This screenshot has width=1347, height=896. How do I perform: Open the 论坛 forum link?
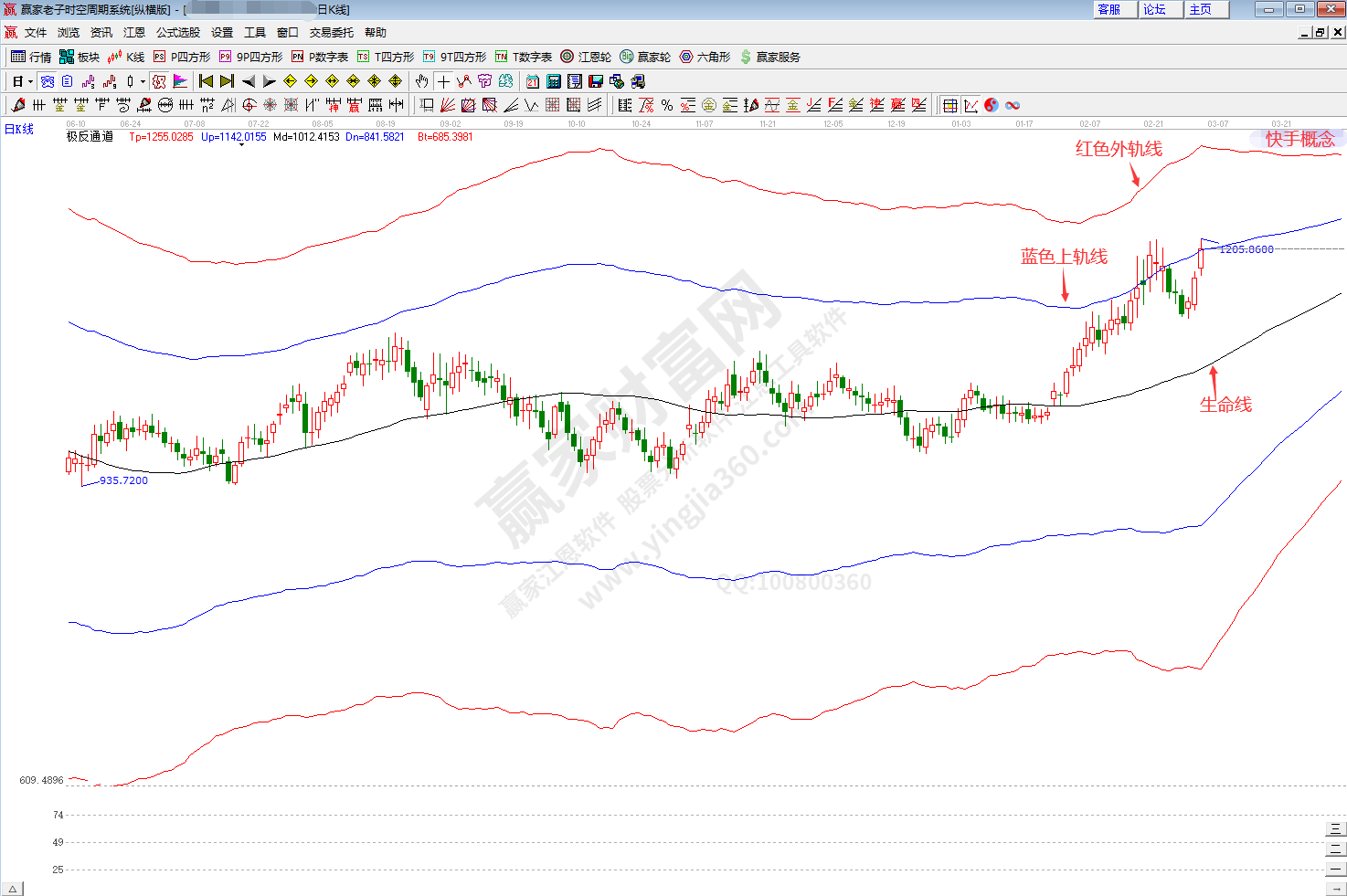coord(1155,9)
